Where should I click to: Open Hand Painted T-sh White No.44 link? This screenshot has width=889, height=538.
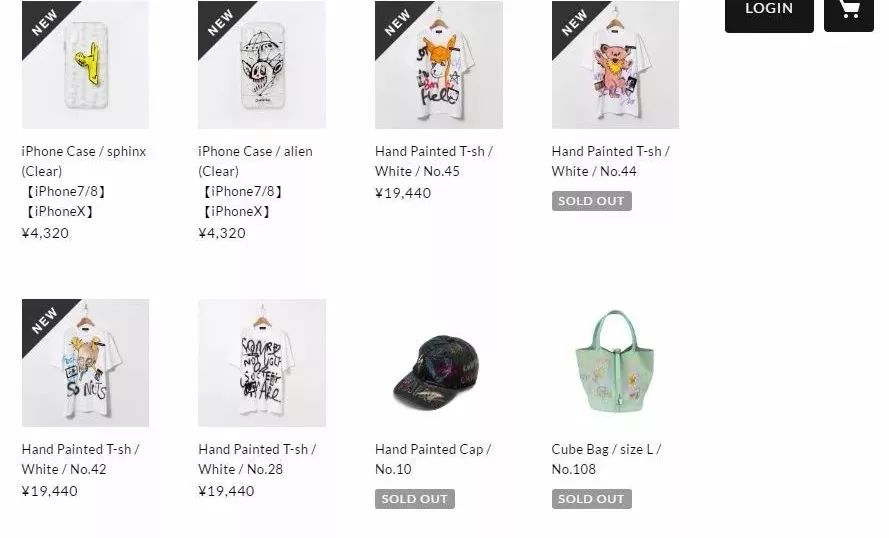tap(611, 162)
